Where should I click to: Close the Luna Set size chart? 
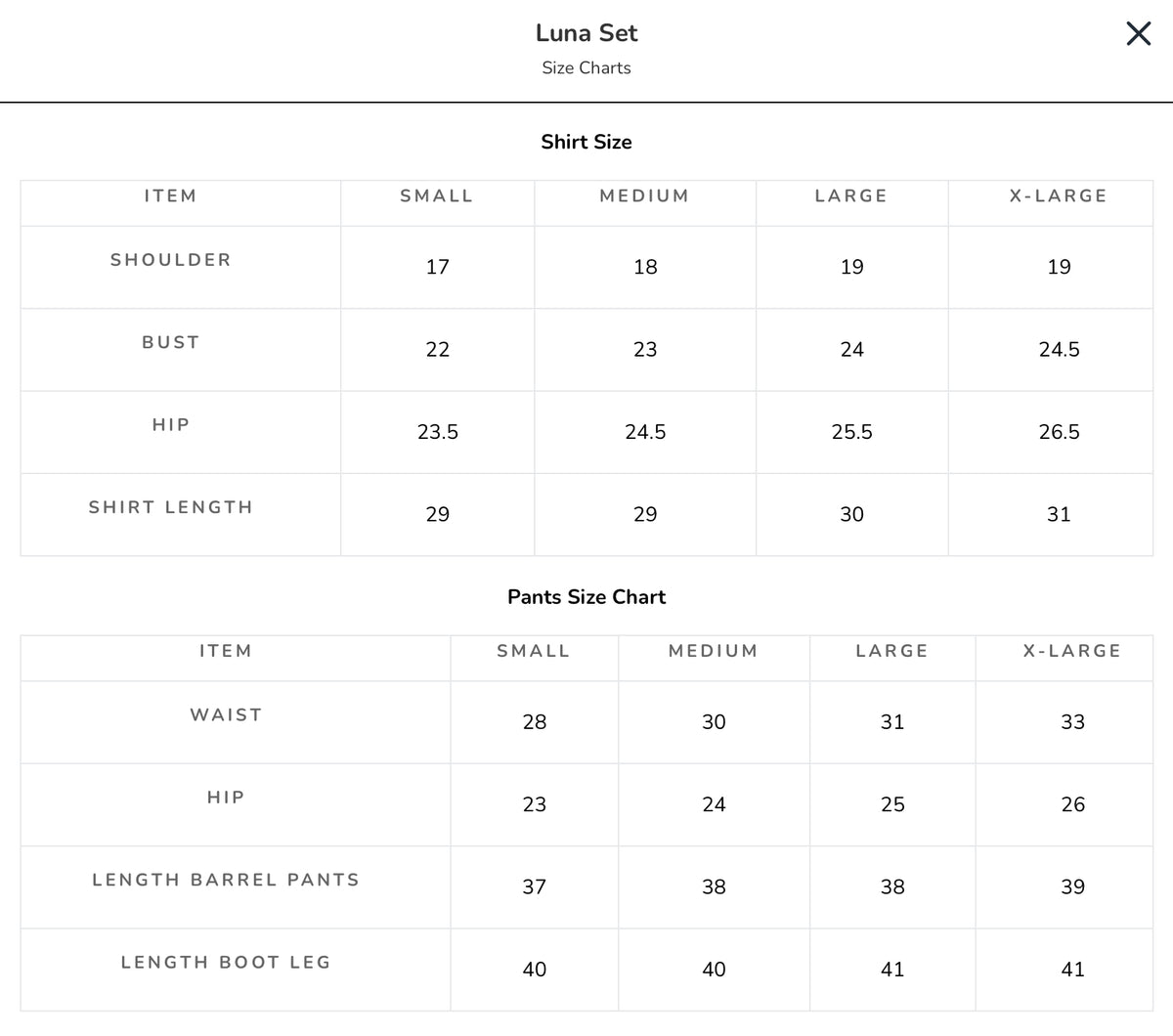tap(1139, 34)
